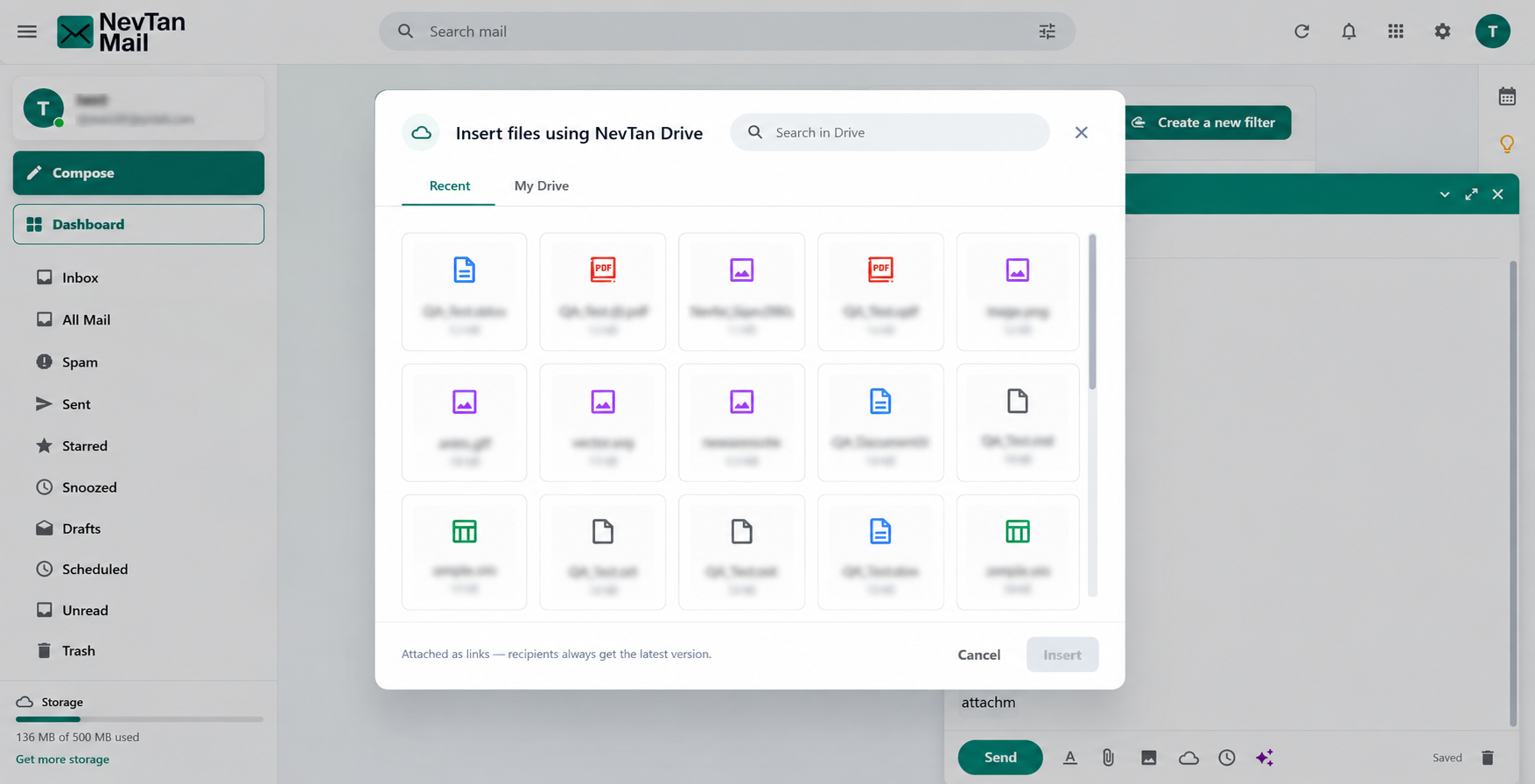Schedule send with the clock icon
The image size is (1535, 784).
tap(1227, 758)
